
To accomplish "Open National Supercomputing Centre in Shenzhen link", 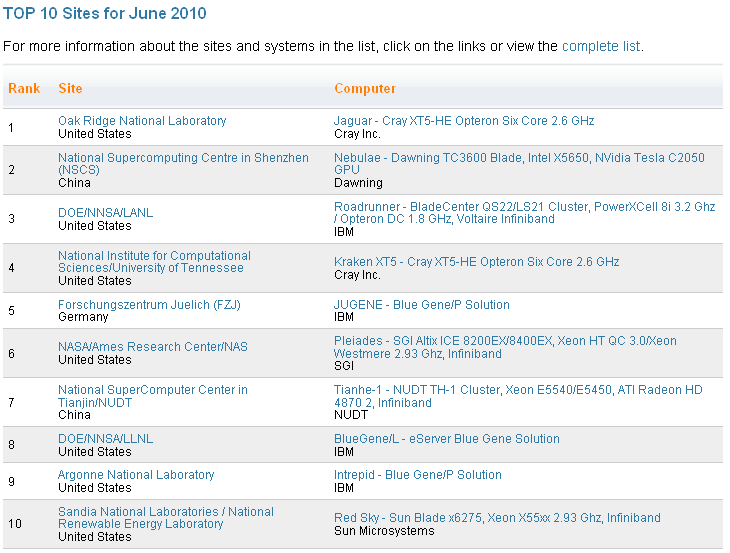I will (x=183, y=164).
